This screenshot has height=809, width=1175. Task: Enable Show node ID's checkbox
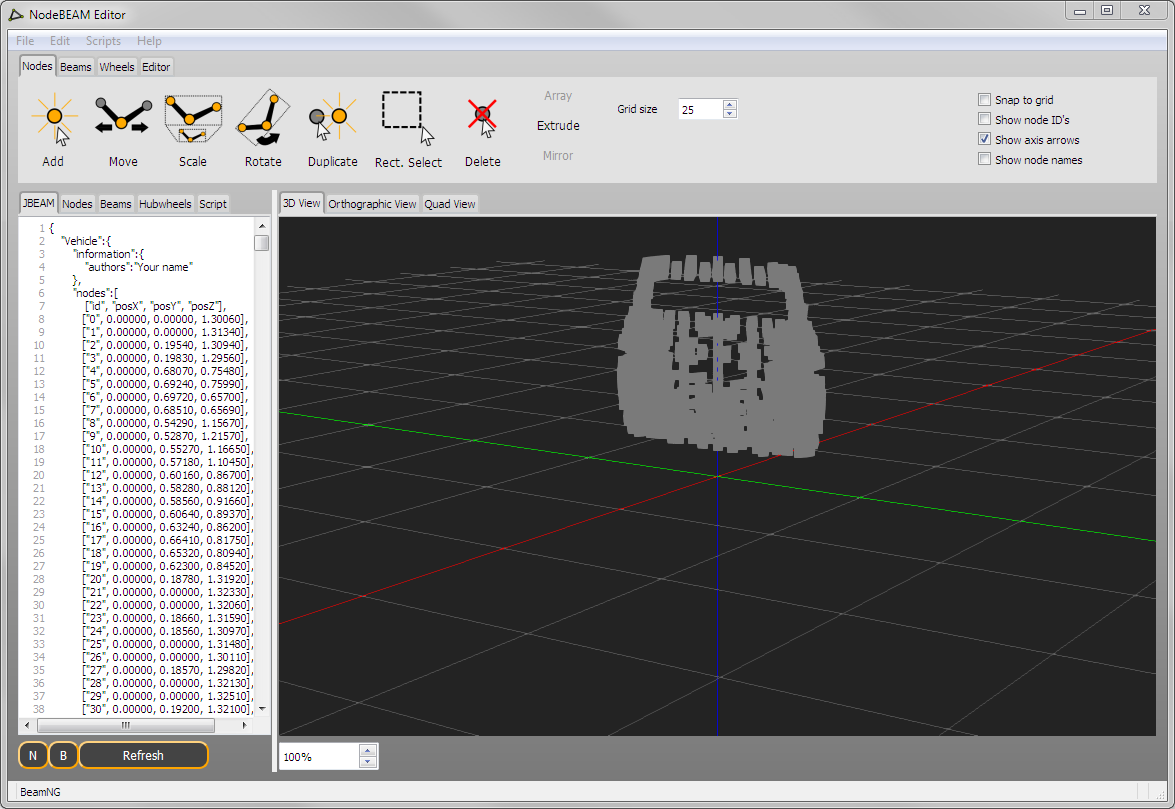[985, 119]
